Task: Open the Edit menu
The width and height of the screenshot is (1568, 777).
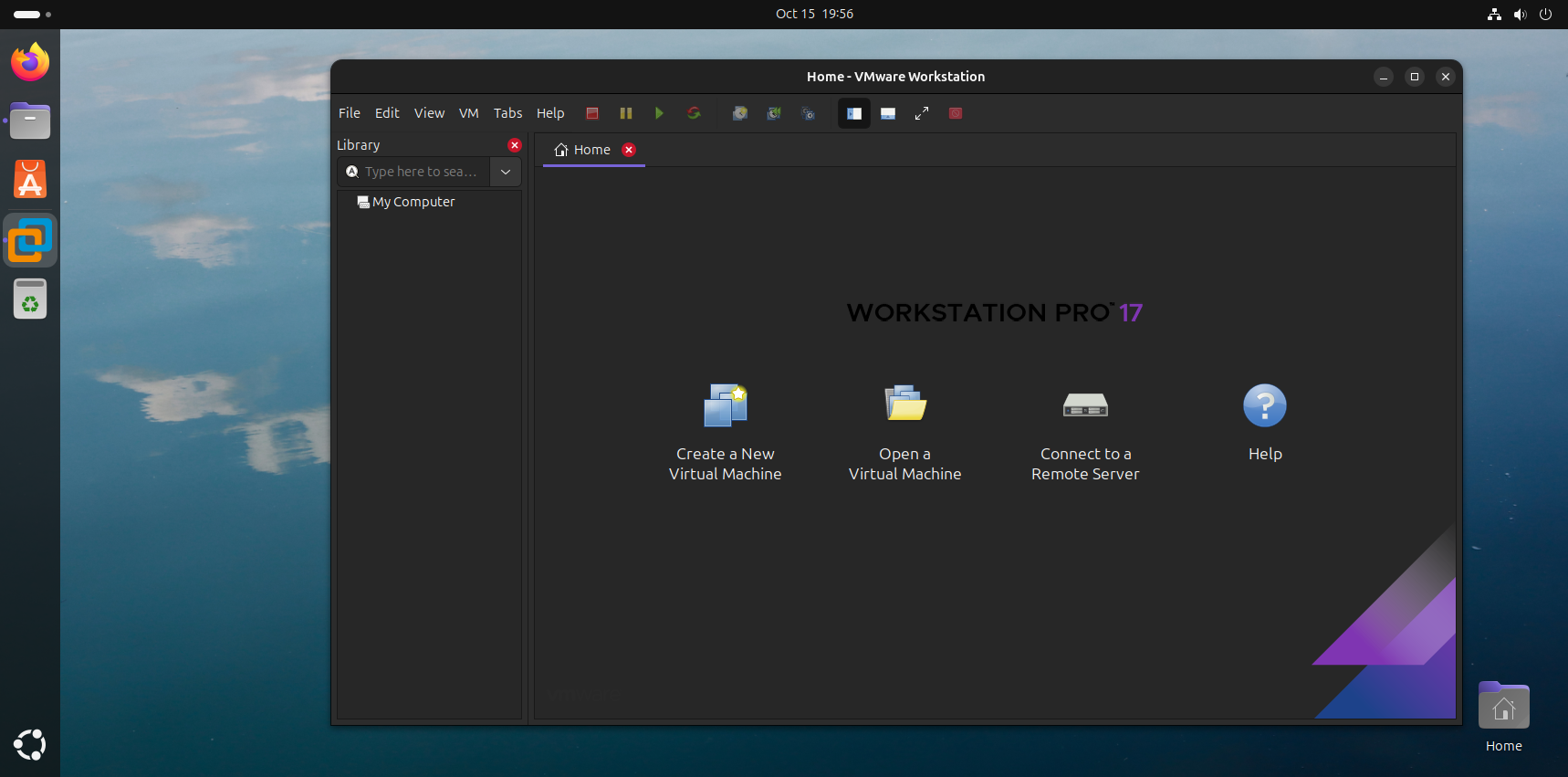Action: pyautogui.click(x=387, y=113)
